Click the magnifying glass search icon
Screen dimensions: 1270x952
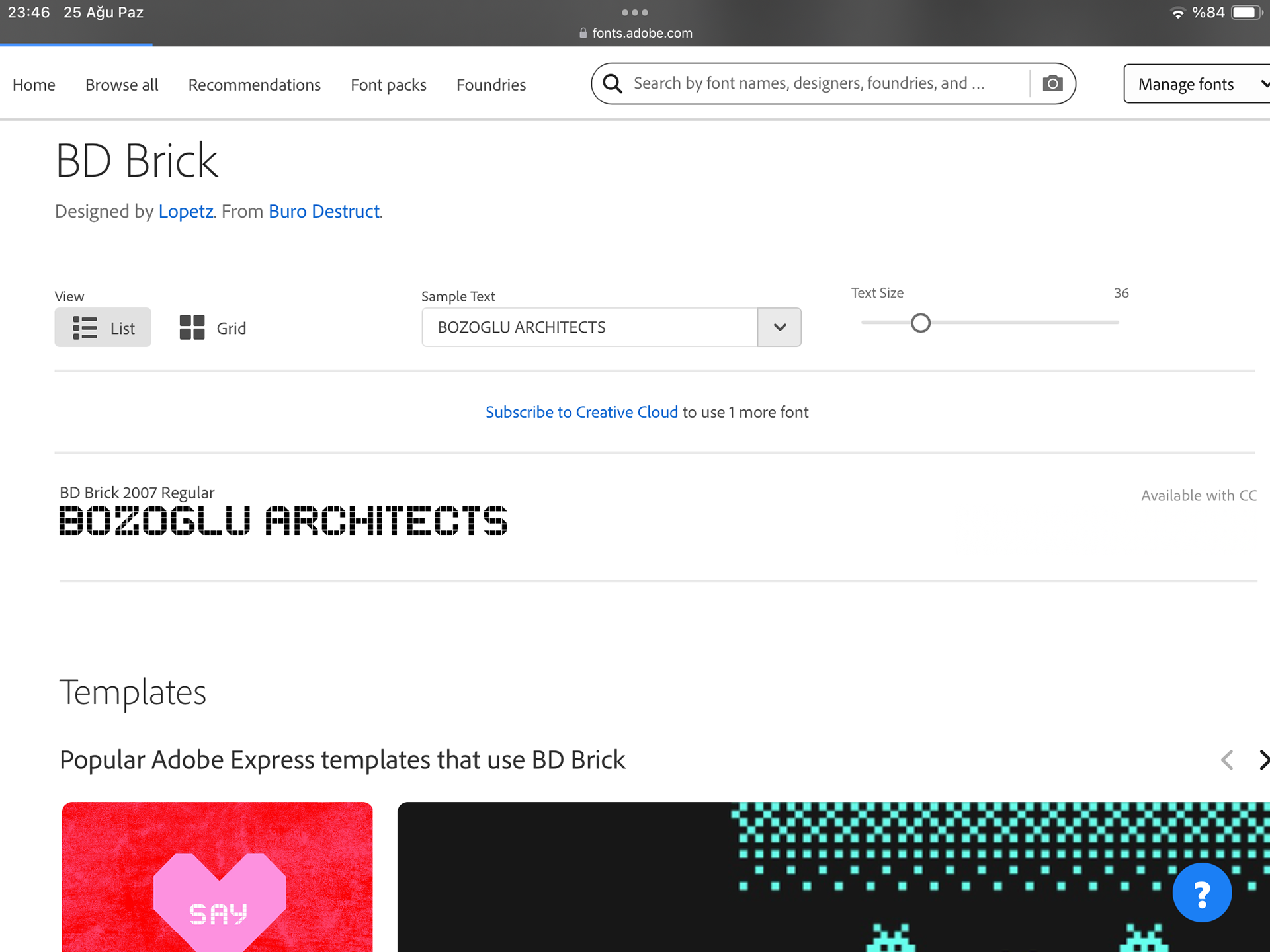pos(613,84)
